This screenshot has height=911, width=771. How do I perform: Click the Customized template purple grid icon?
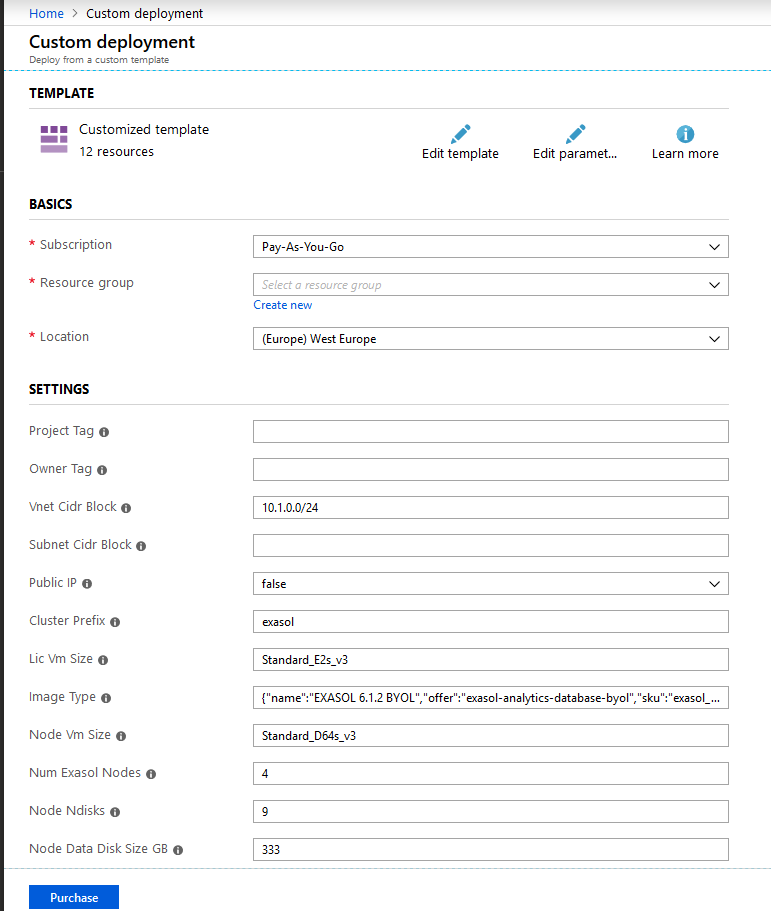54,139
